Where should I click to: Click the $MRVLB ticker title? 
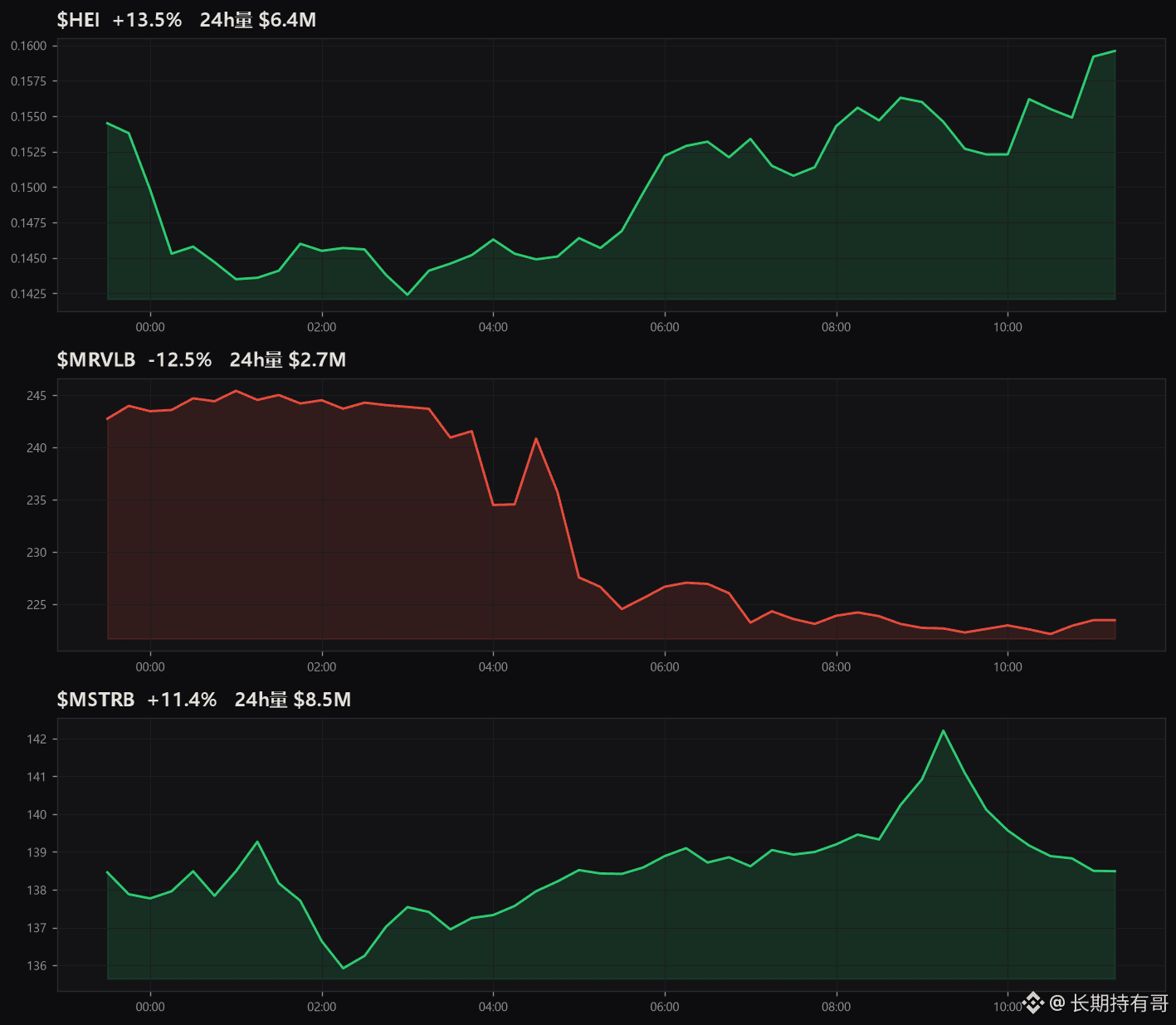click(96, 359)
